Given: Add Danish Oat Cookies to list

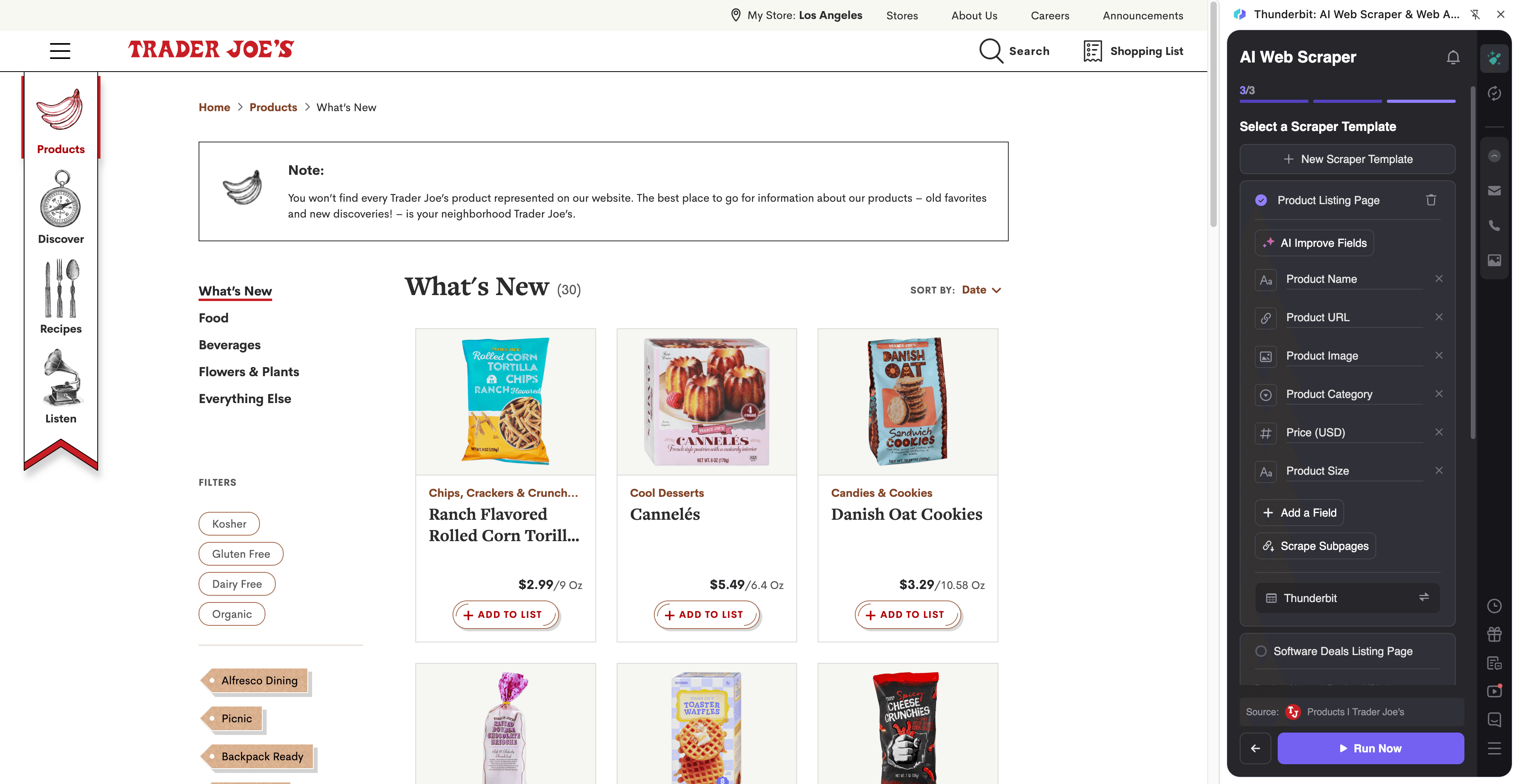Looking at the screenshot, I should [x=907, y=614].
